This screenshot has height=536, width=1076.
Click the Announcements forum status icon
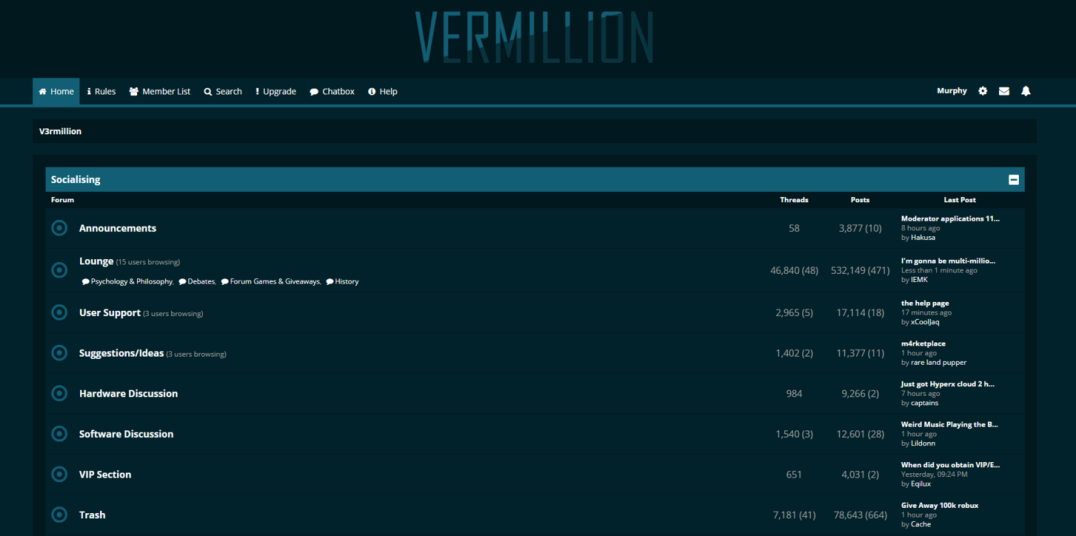click(60, 228)
